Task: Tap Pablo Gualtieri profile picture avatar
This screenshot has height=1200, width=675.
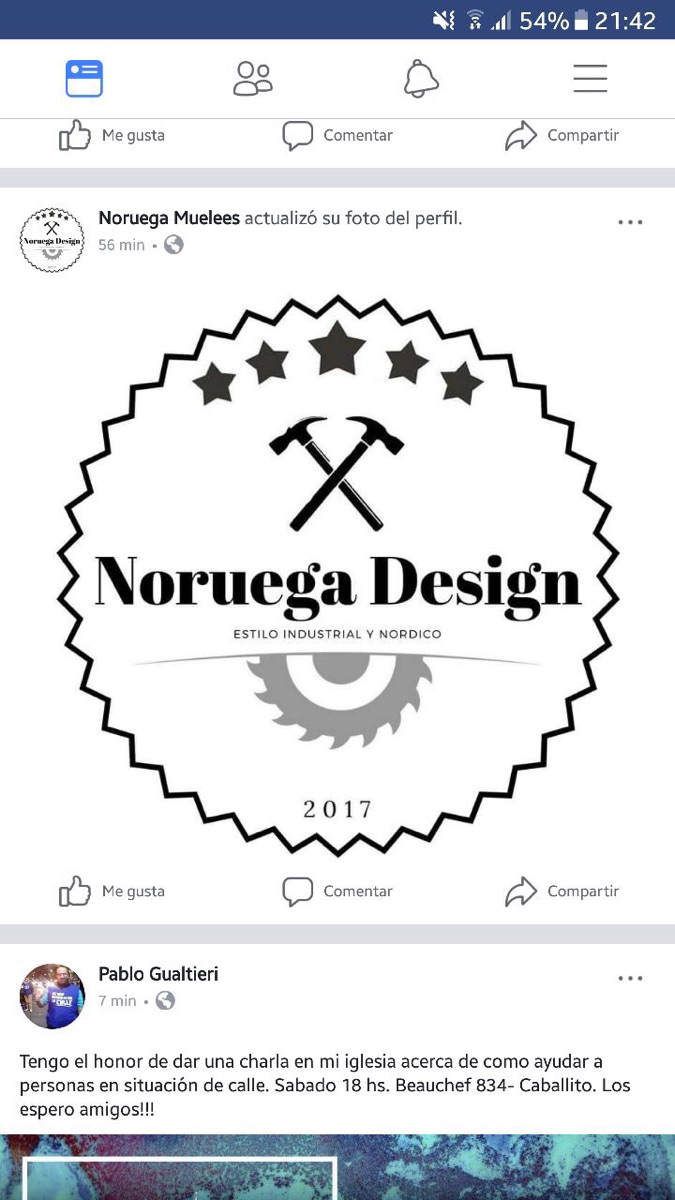Action: [52, 996]
